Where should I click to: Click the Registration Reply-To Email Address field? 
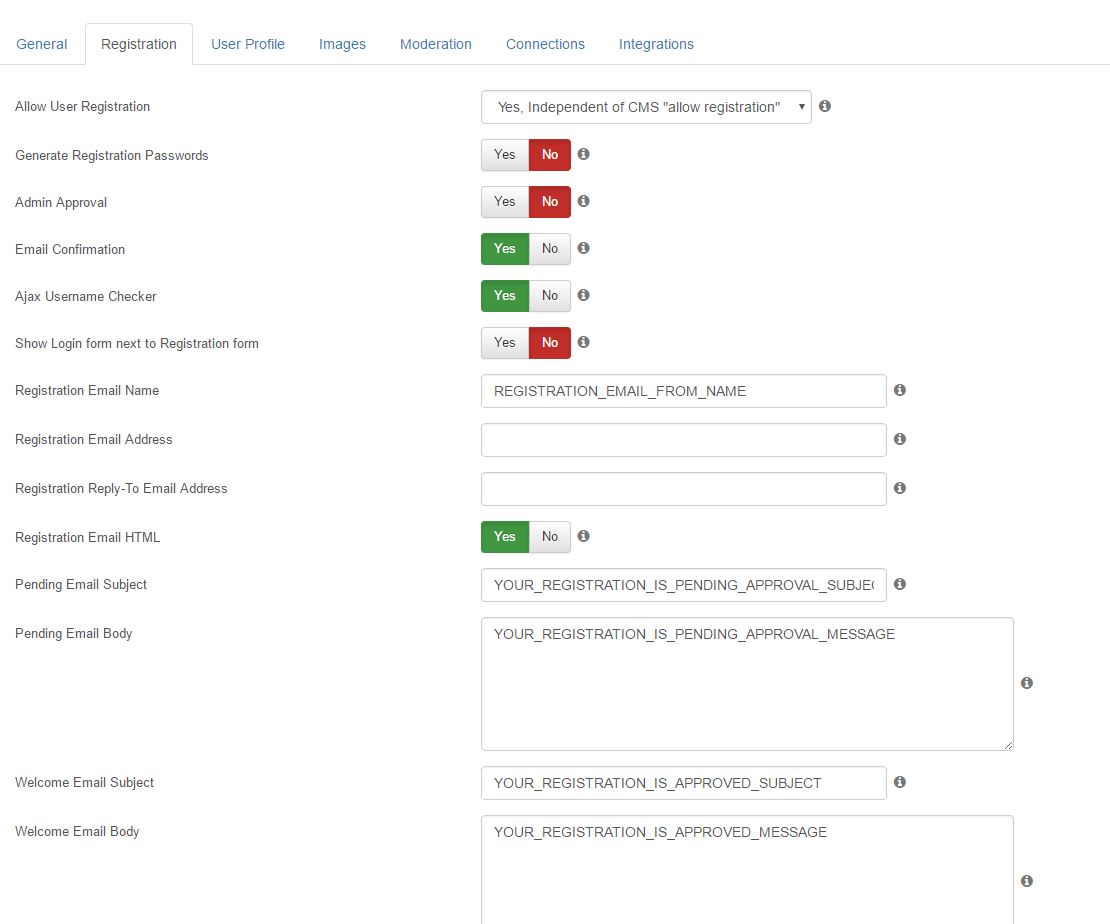pyautogui.click(x=684, y=489)
